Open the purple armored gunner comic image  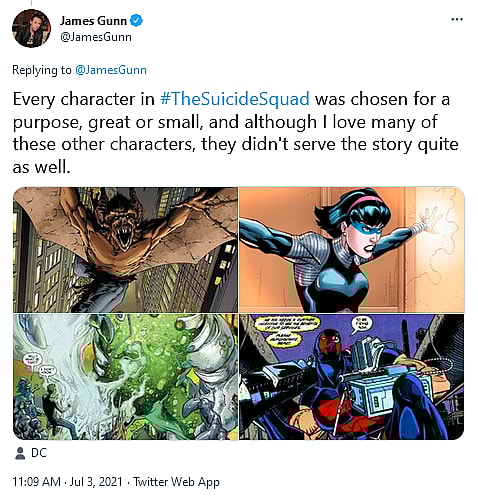[x=352, y=377]
